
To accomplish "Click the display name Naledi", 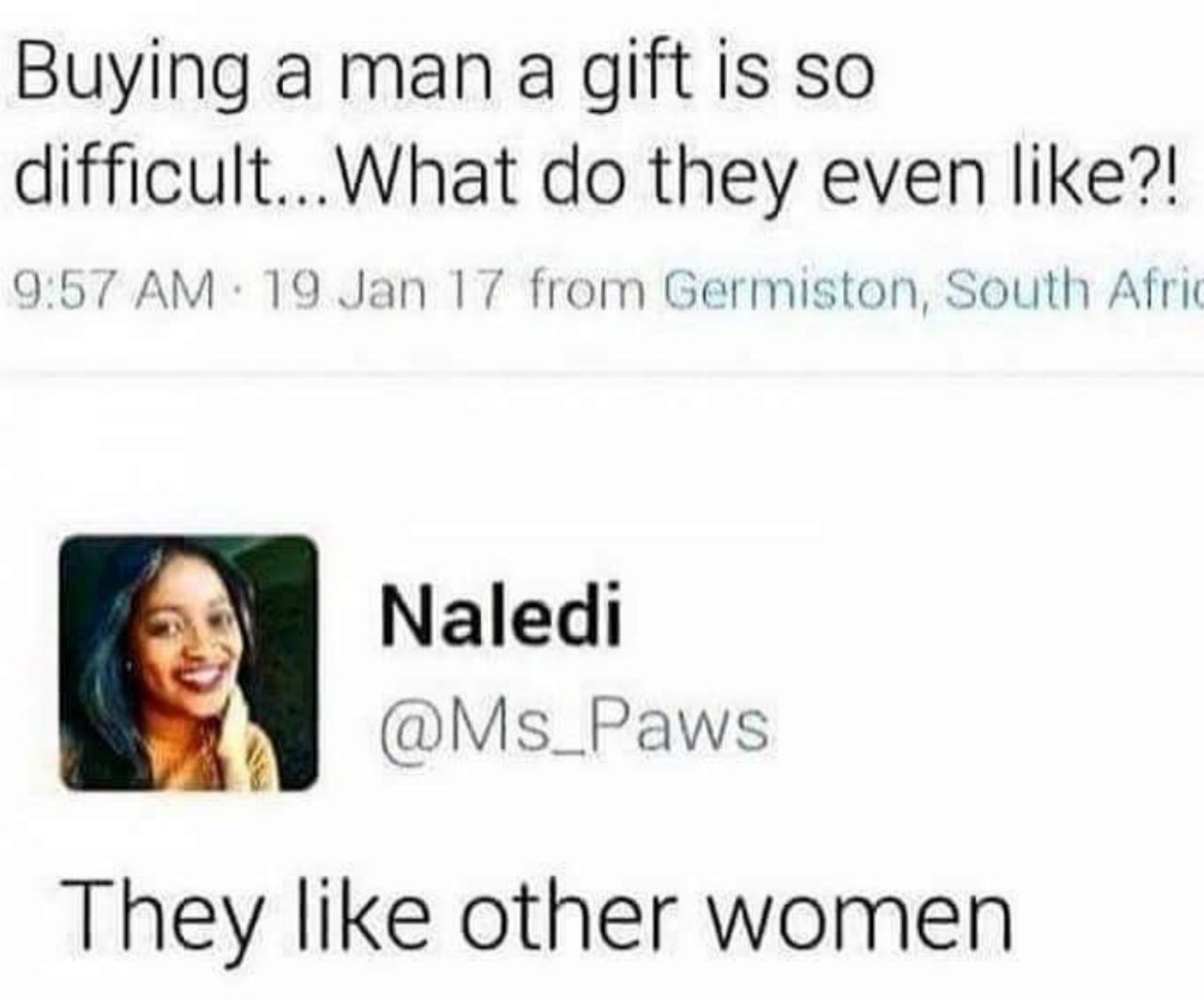I will [499, 618].
